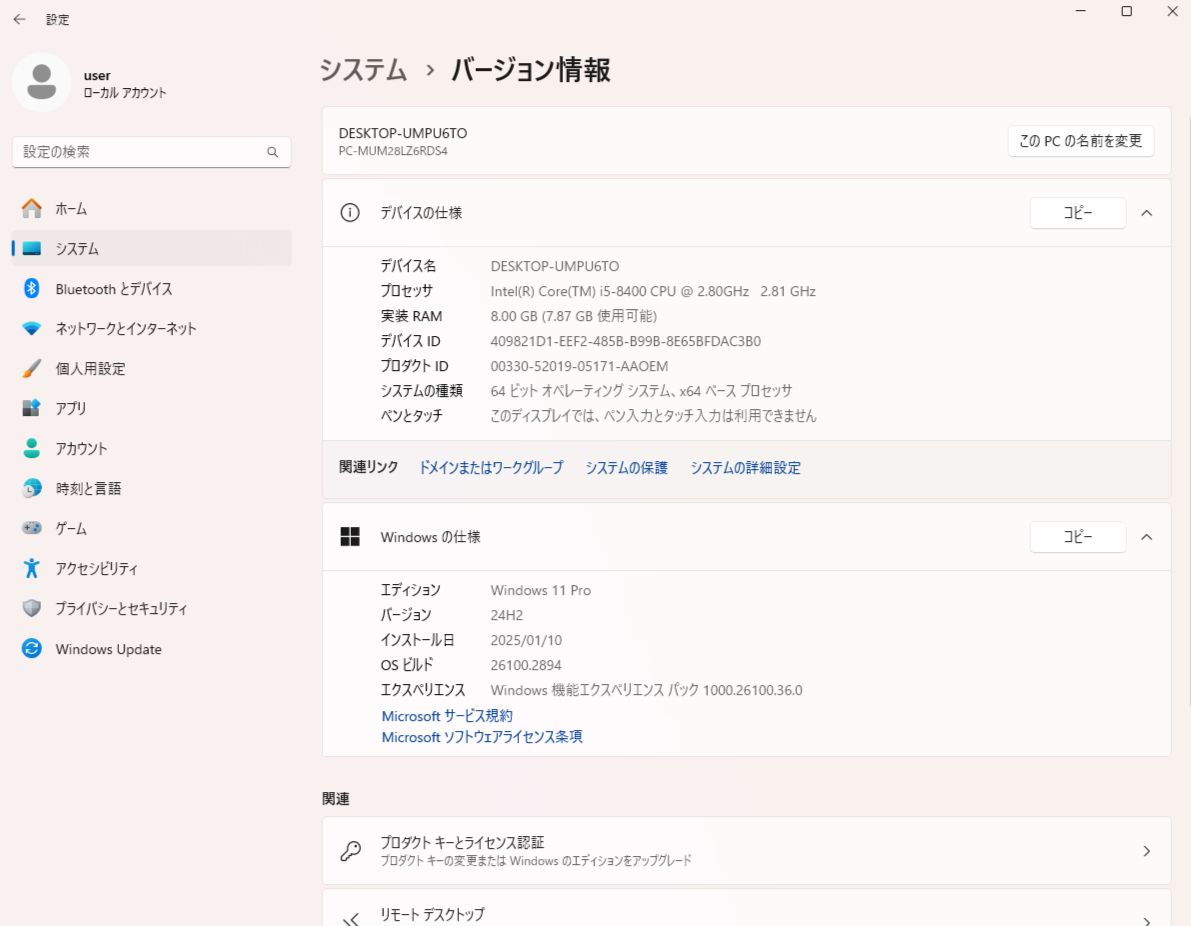Minimize the 設定 window
This screenshot has height=926, width=1191.
[x=1081, y=11]
